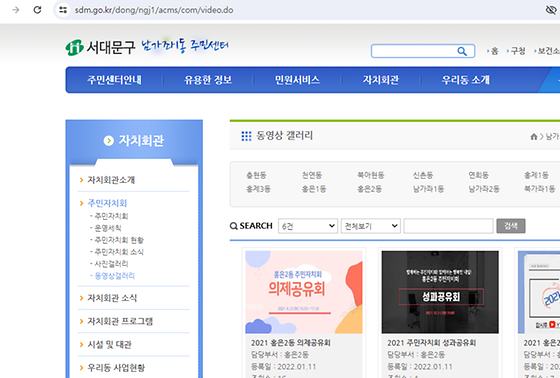The image size is (560, 378).
Task: Filter videos by 신촌동
Action: (423, 175)
